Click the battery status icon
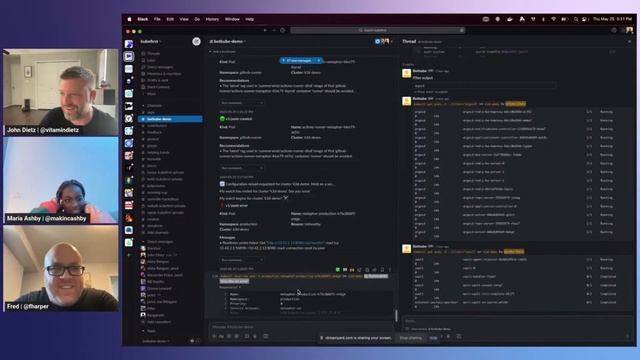 [564, 19]
